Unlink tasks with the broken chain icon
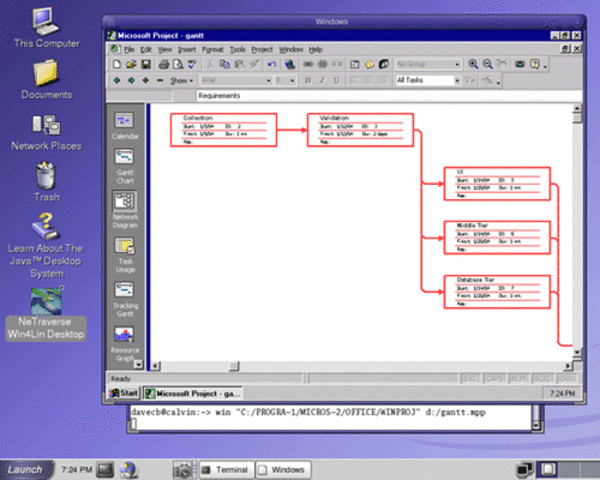This screenshot has height=480, width=600. coord(323,64)
